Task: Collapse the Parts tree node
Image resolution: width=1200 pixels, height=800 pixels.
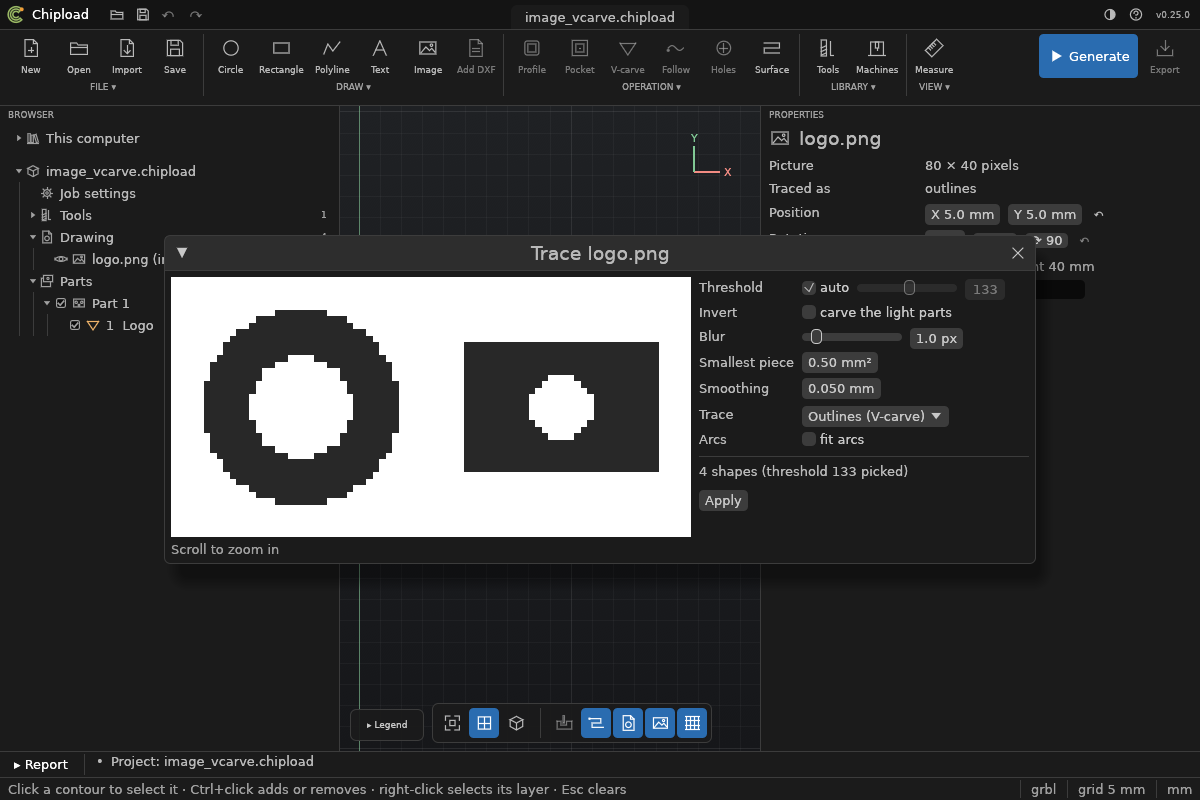Action: [33, 281]
